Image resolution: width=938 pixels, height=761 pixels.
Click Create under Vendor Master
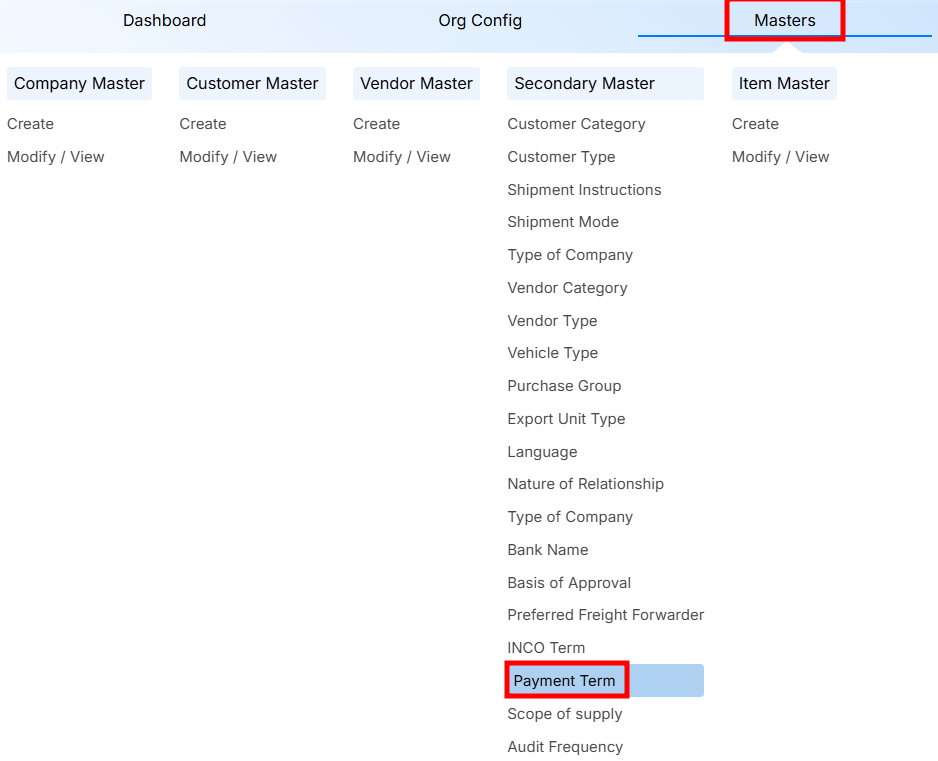coord(376,124)
